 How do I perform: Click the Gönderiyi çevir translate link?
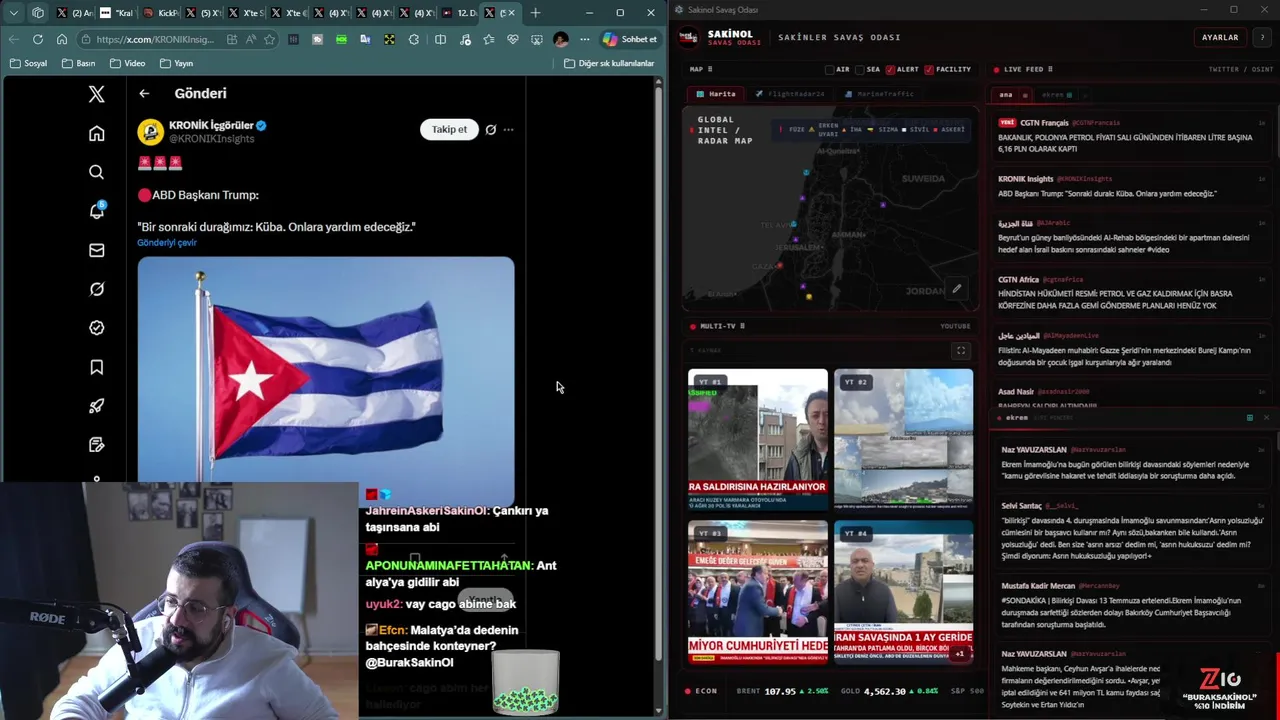tap(167, 243)
